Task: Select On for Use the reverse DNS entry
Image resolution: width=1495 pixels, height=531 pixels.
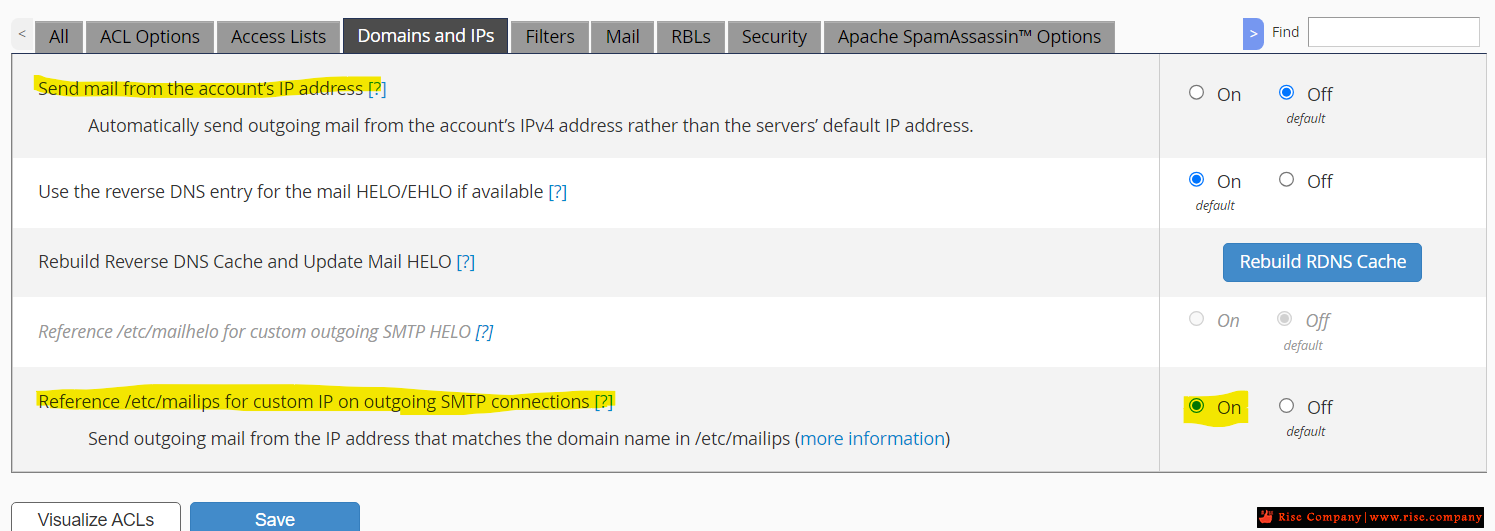Action: tap(1196, 180)
